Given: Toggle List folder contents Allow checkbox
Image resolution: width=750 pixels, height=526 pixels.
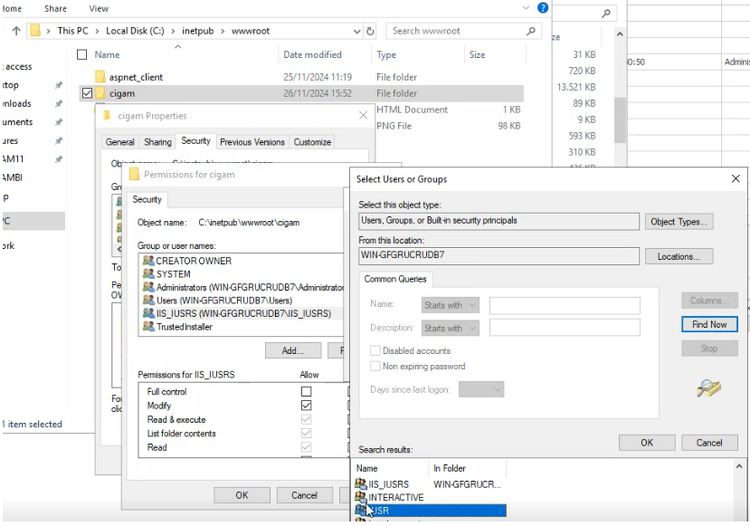Looking at the screenshot, I should (306, 433).
